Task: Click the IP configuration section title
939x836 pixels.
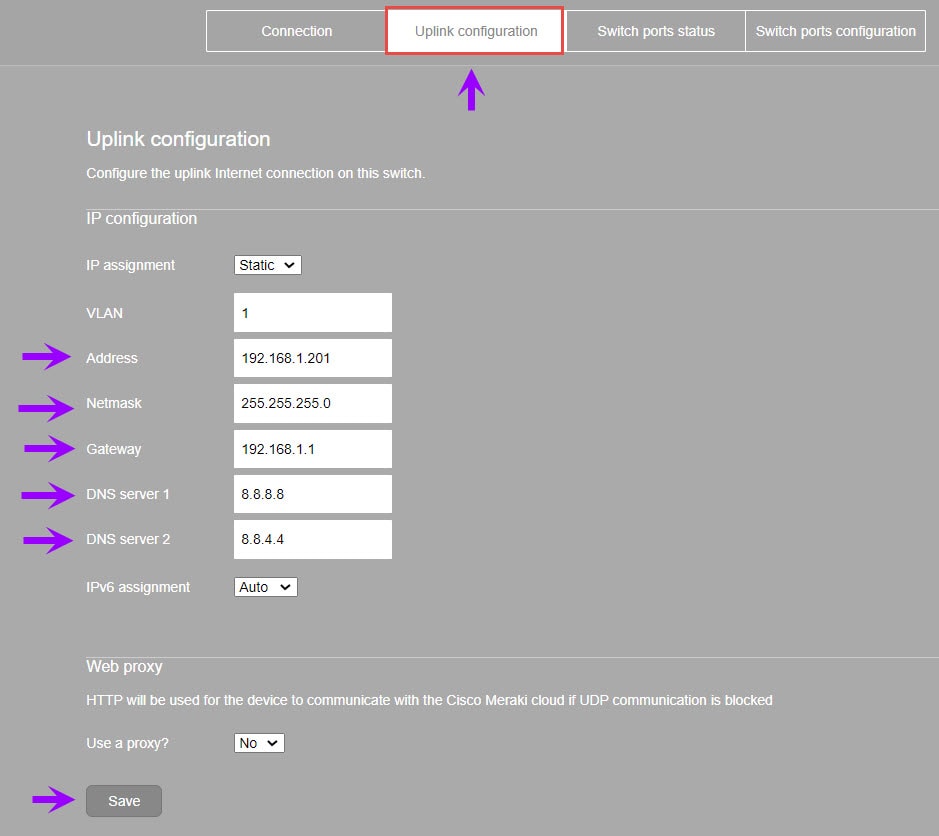Action: coord(141,219)
